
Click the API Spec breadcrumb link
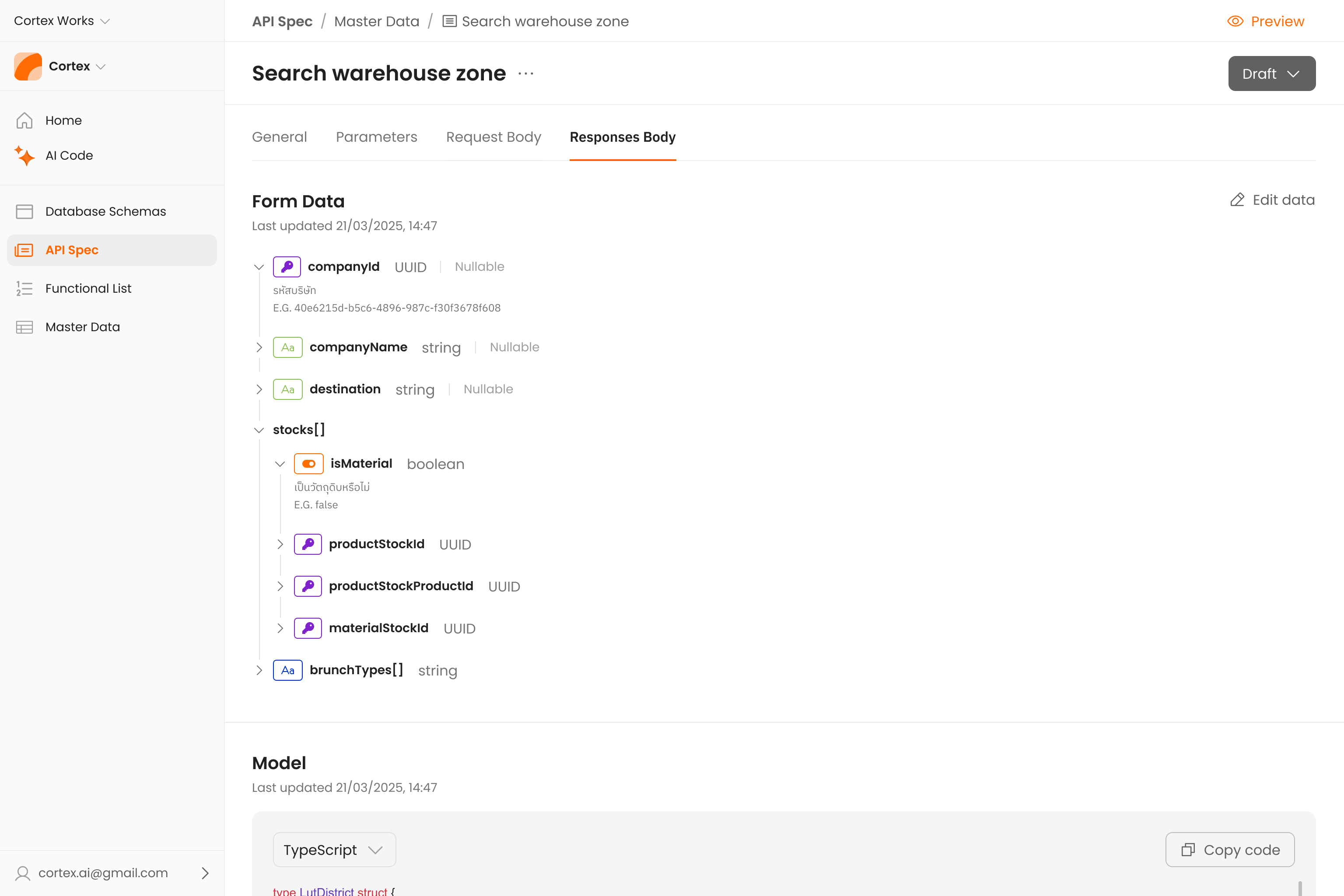coord(282,21)
